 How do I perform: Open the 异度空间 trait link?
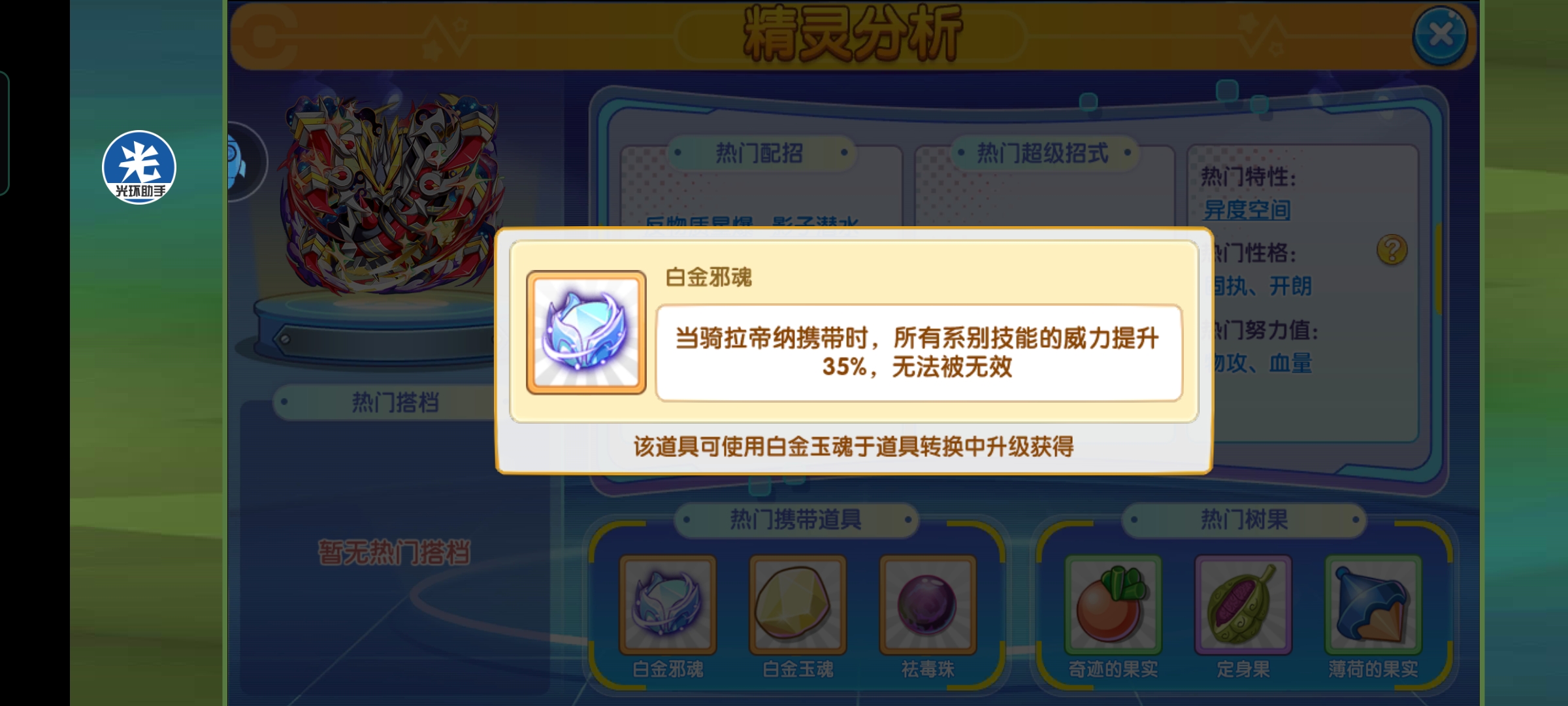[x=1247, y=210]
